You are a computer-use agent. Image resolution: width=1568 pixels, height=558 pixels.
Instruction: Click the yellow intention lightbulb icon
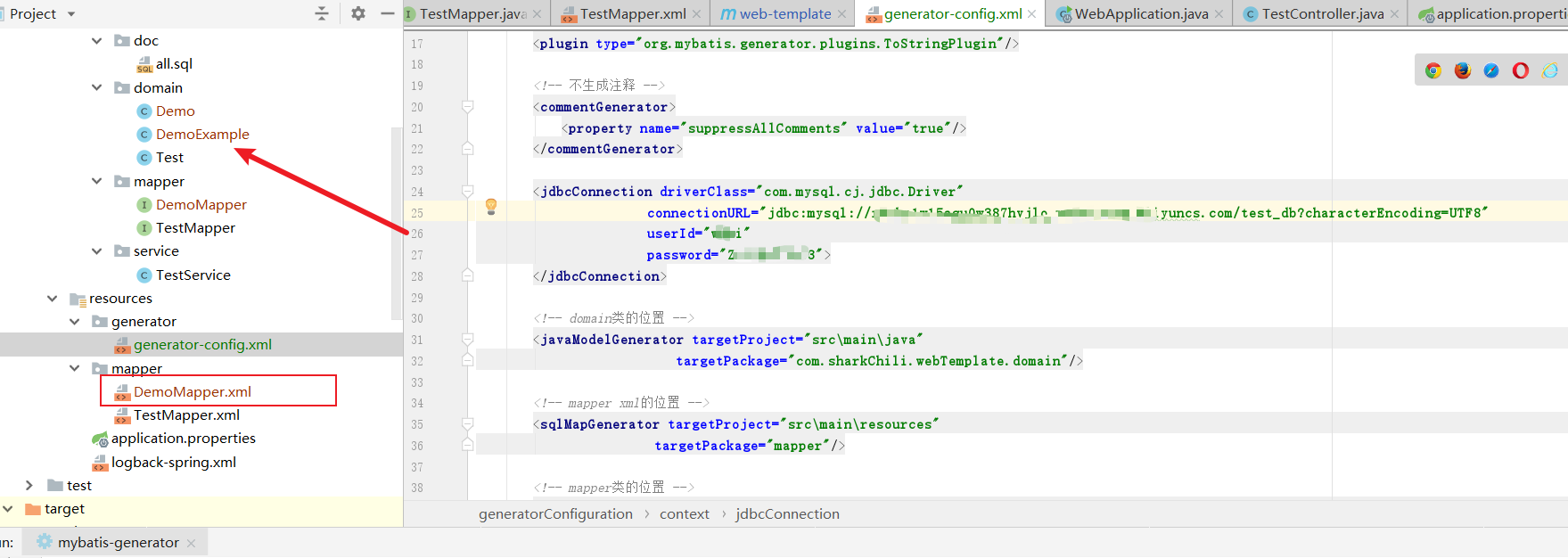[490, 207]
